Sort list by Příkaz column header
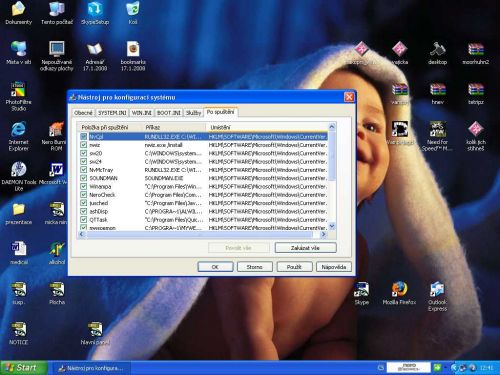The image size is (500, 375). 174,127
